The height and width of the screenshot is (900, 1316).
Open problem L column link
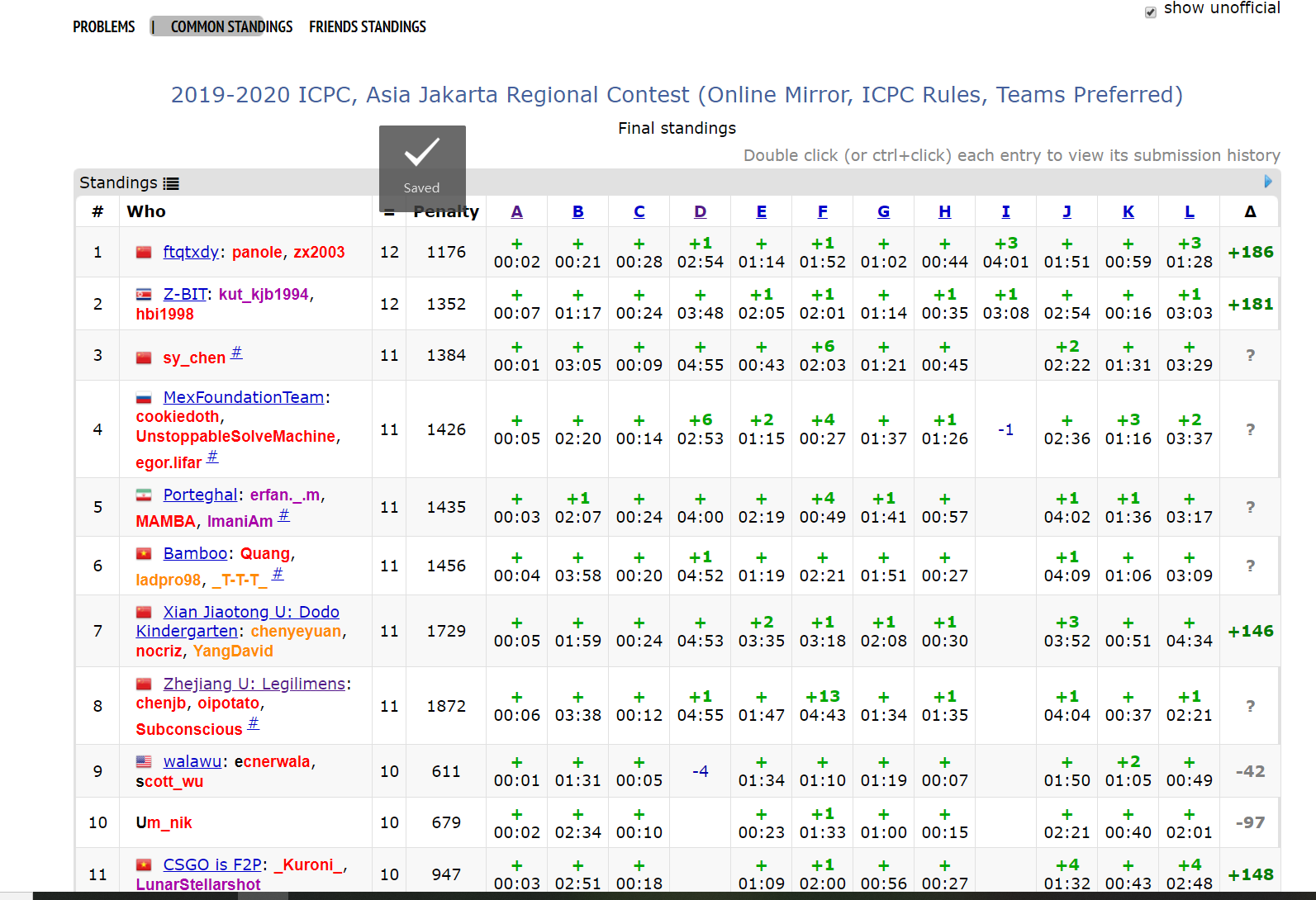[x=1190, y=212]
